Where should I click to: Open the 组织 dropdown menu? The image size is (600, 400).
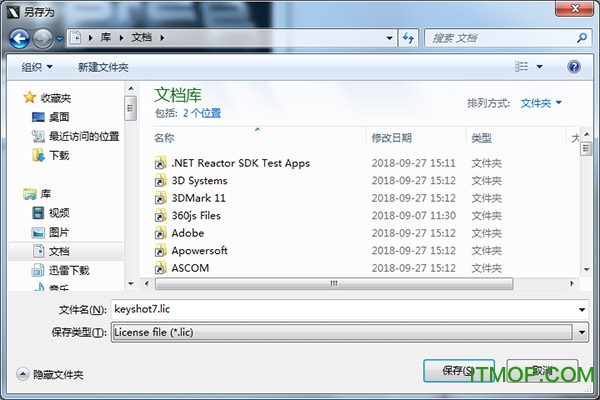tap(37, 67)
